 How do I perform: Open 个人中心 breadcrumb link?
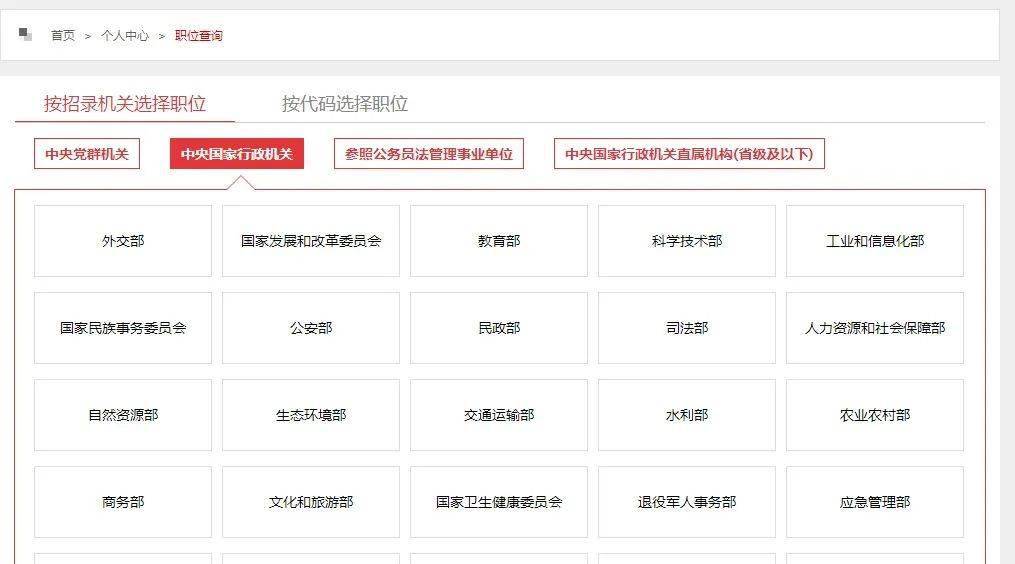pyautogui.click(x=125, y=36)
